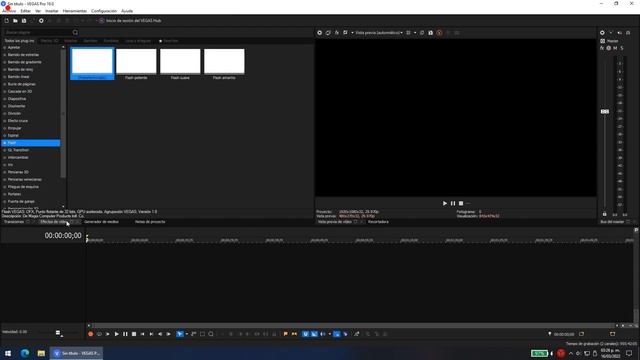Create a new project with the toolbar icon
640x360 pixels.
point(7,20)
